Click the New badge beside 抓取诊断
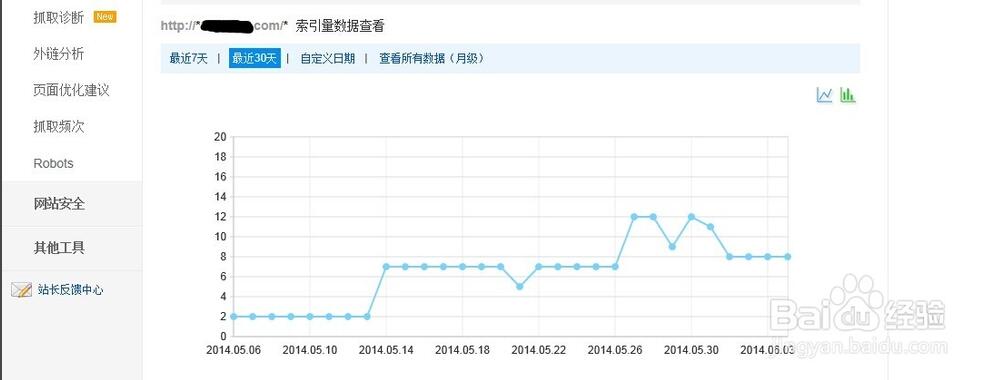Image resolution: width=1002 pixels, height=380 pixels. (x=105, y=17)
